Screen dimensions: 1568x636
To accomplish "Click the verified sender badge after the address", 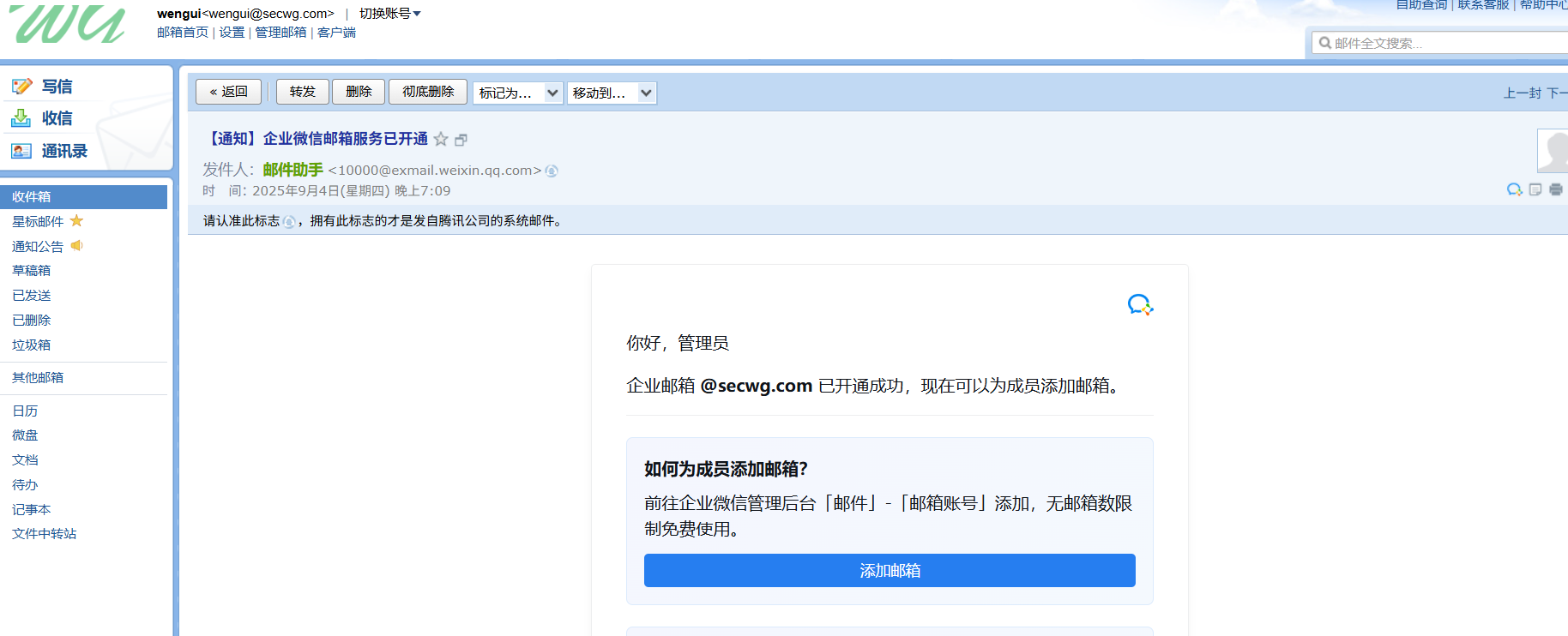I will coord(552,171).
